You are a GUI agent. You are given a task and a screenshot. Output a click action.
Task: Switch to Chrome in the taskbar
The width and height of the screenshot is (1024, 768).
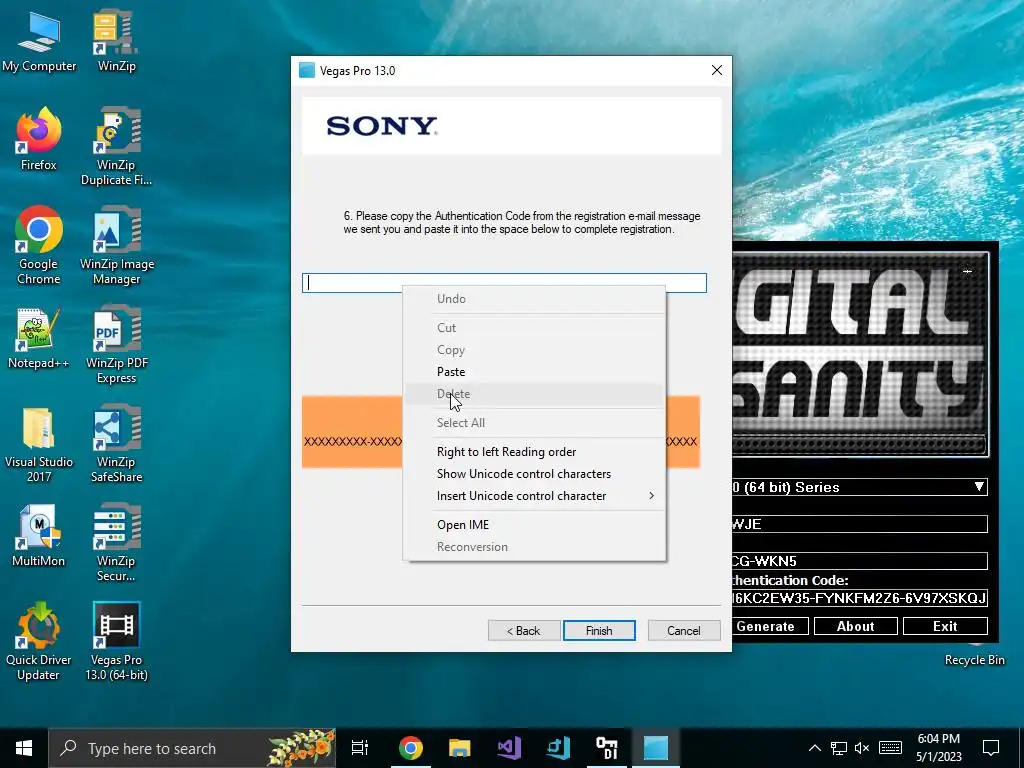pyautogui.click(x=410, y=748)
